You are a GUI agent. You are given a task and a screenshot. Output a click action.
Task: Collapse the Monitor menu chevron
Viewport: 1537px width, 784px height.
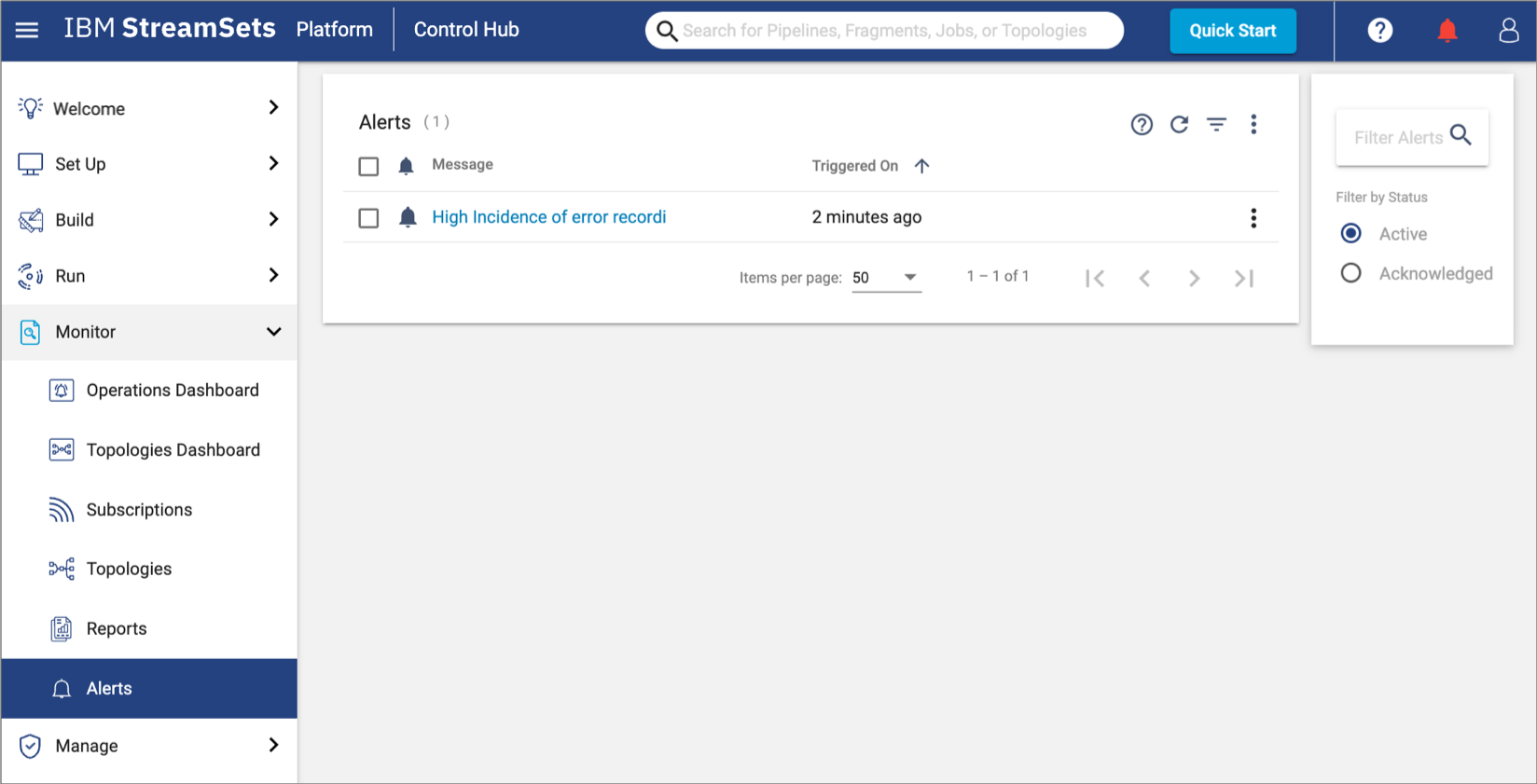click(273, 332)
